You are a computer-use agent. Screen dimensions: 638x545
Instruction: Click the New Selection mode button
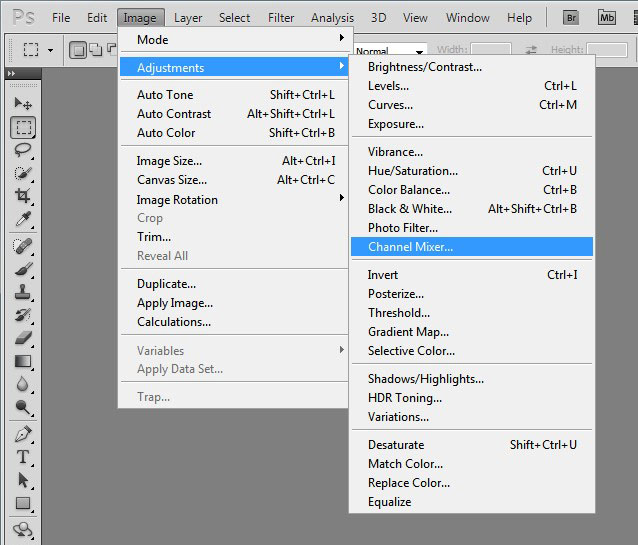[x=78, y=50]
